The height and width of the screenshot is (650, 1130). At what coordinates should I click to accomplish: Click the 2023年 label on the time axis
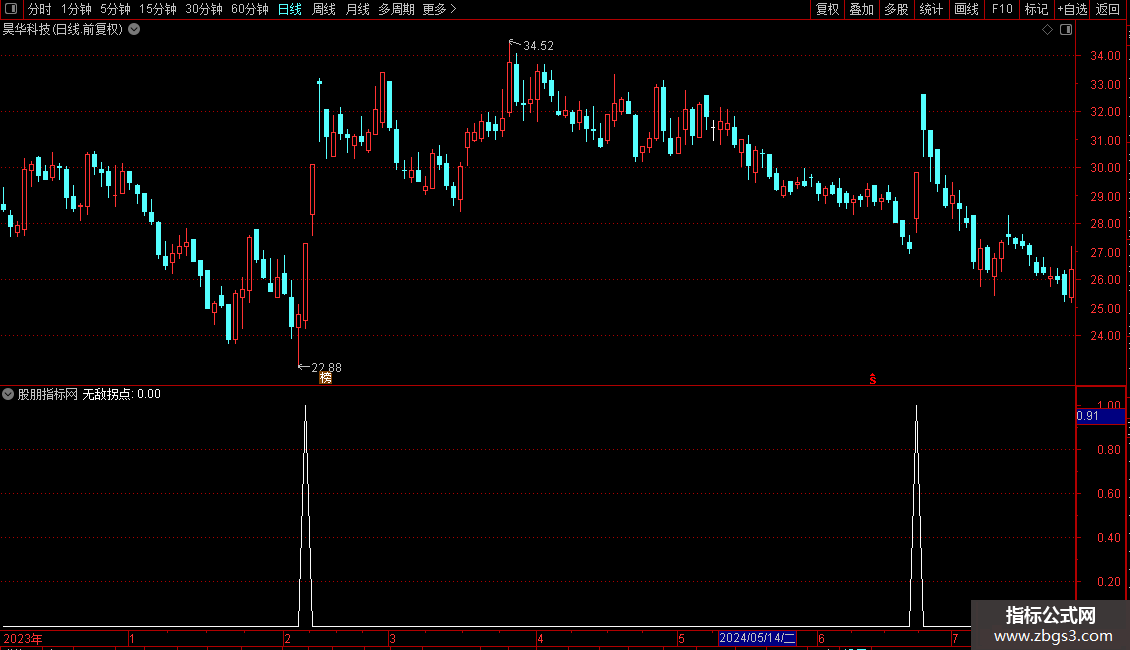pyautogui.click(x=23, y=638)
